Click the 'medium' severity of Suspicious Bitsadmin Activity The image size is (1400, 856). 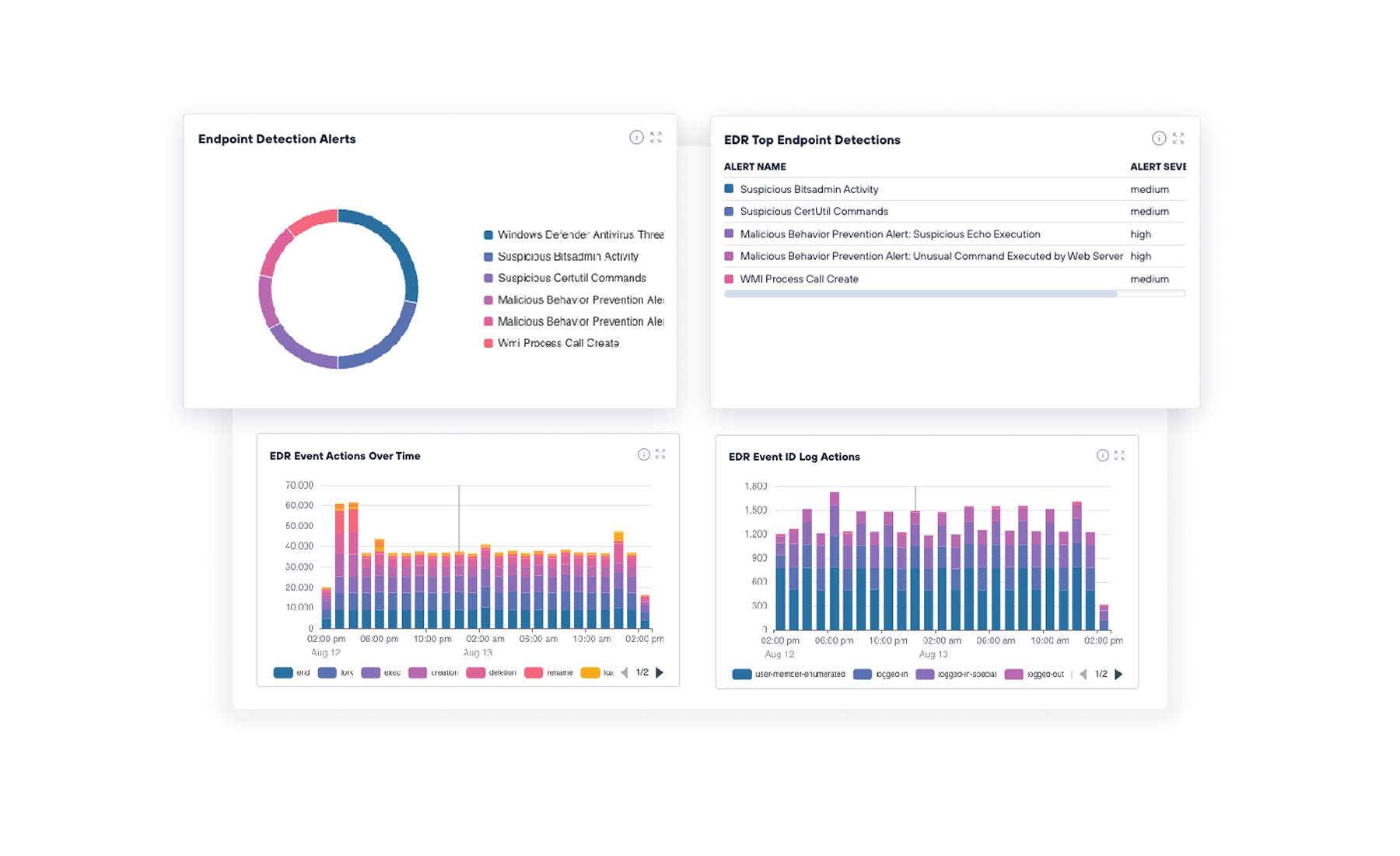point(1150,189)
